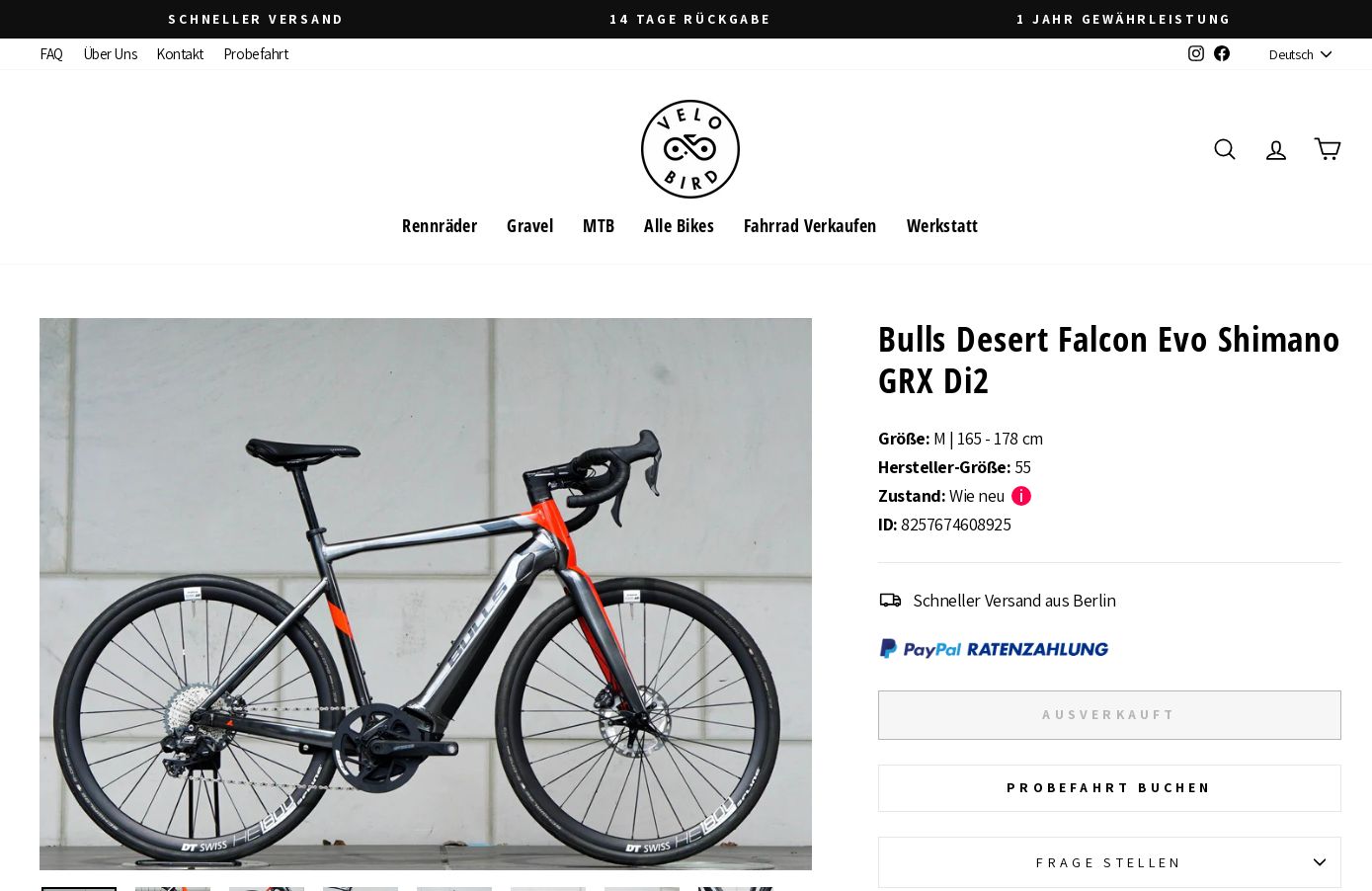
Task: Open the Gravel menu
Action: click(529, 225)
